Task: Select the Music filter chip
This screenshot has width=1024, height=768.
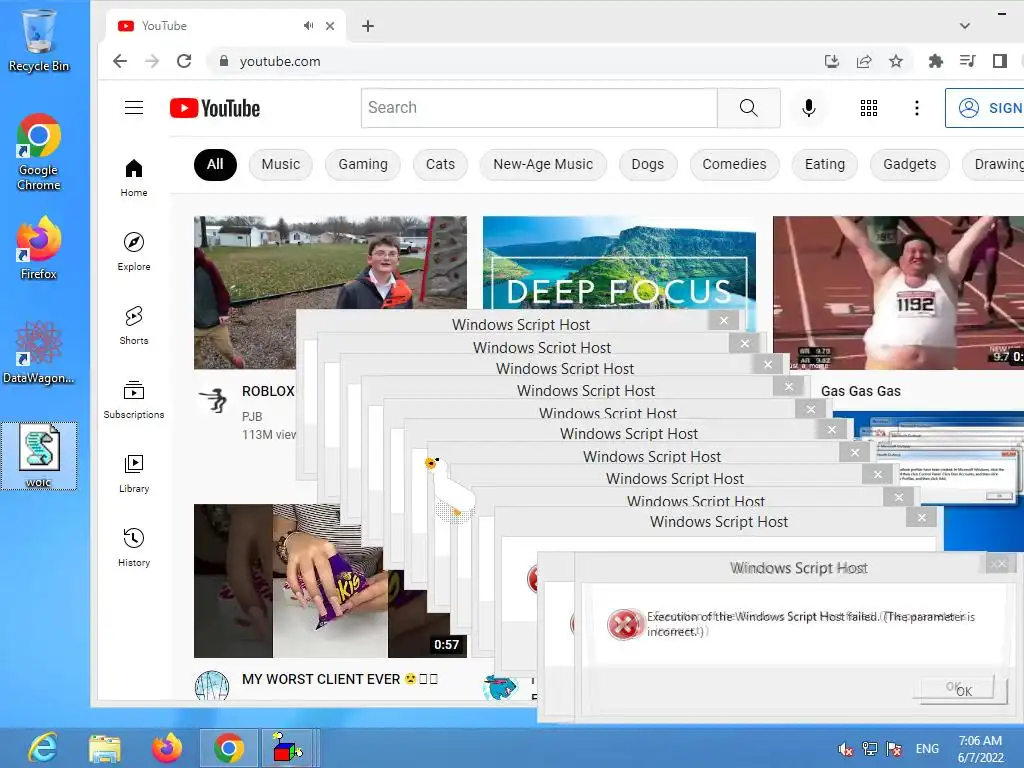Action: 281,165
